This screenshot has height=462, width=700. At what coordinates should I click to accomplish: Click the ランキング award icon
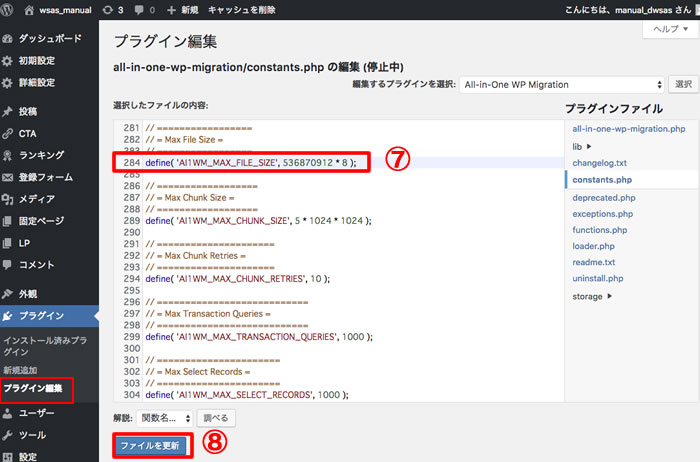[x=7, y=155]
